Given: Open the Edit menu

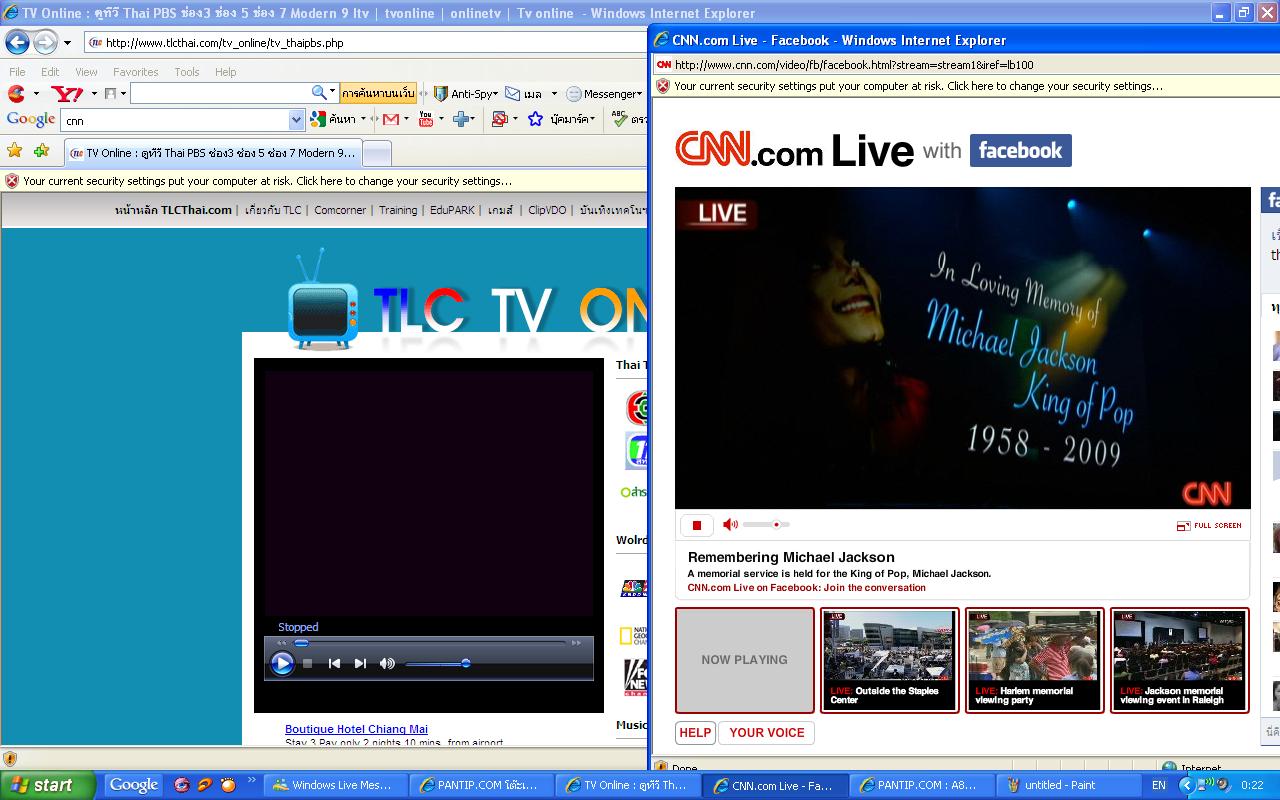Looking at the screenshot, I should (x=50, y=72).
